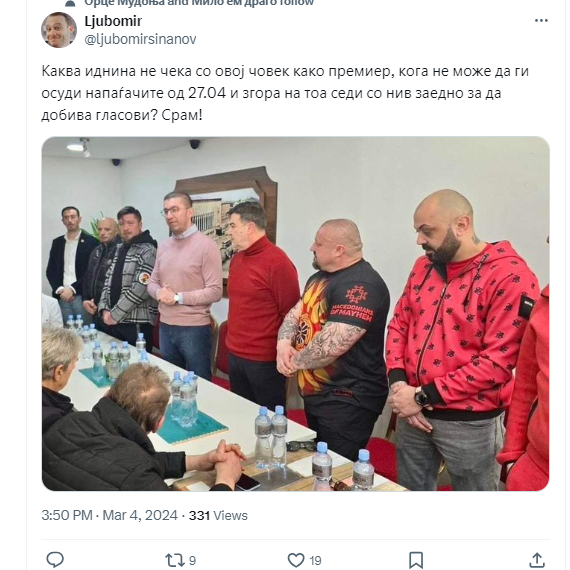This screenshot has height=570, width=570.
Task: Click the repost icon with 9 reposts
Action: click(x=175, y=560)
